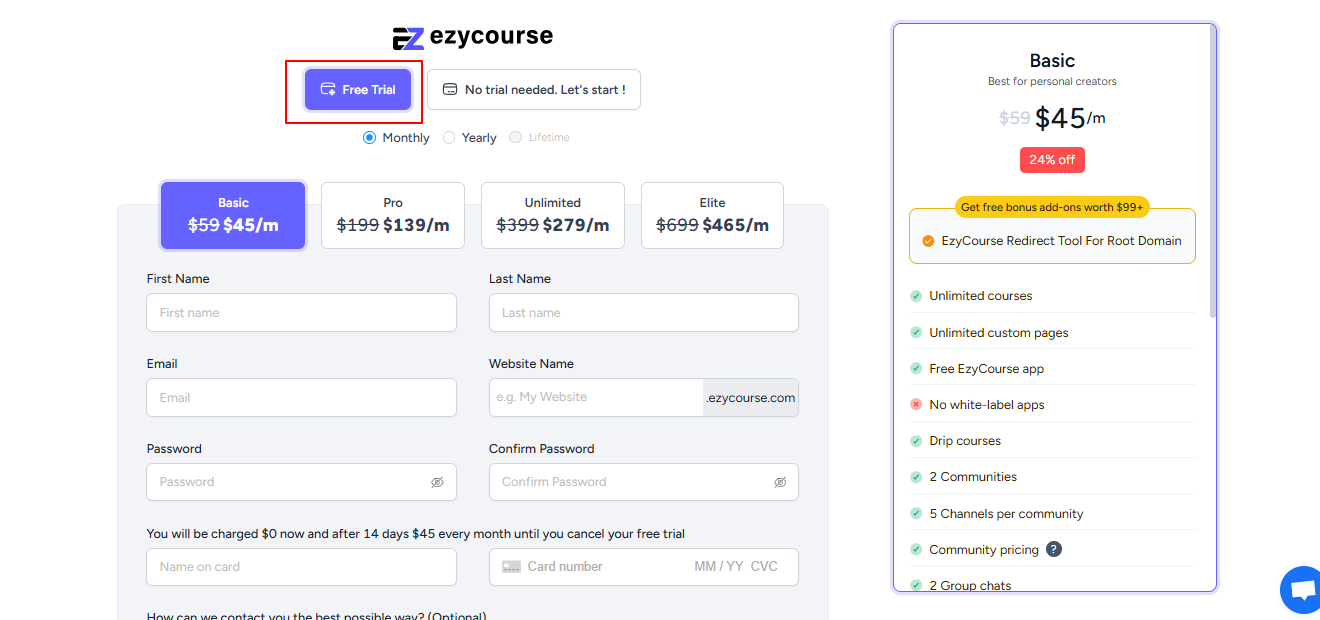Click the plan details panel scrollbar
This screenshot has height=620, width=1320.
coord(1213,170)
